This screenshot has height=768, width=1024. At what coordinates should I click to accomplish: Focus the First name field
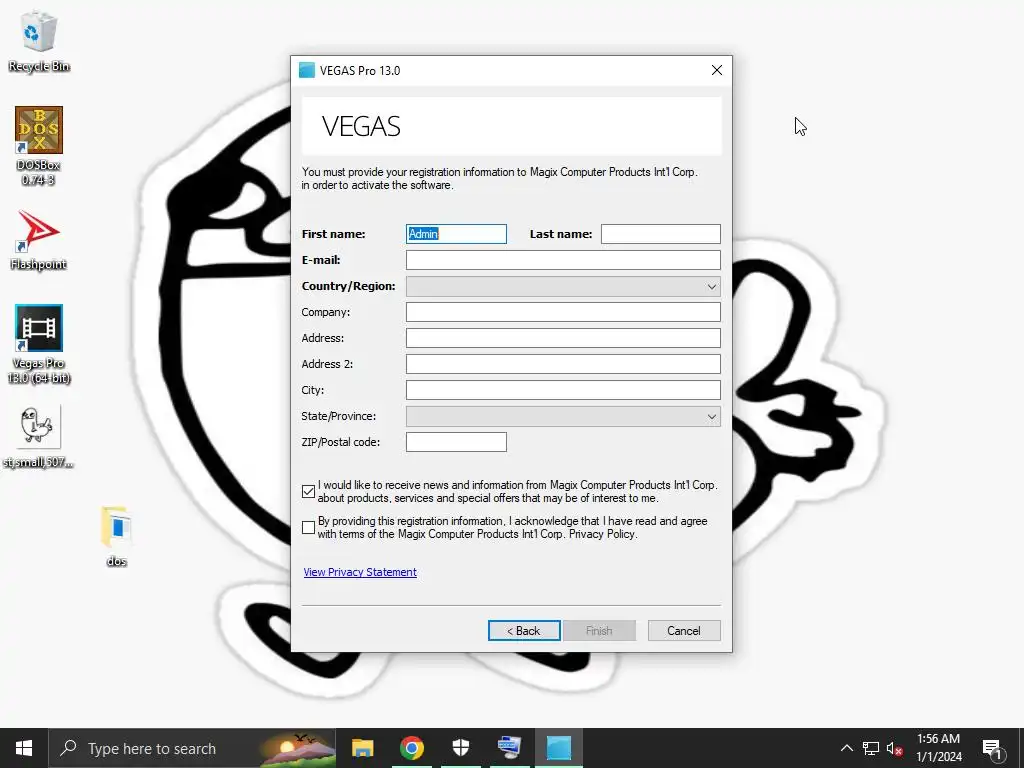click(456, 234)
